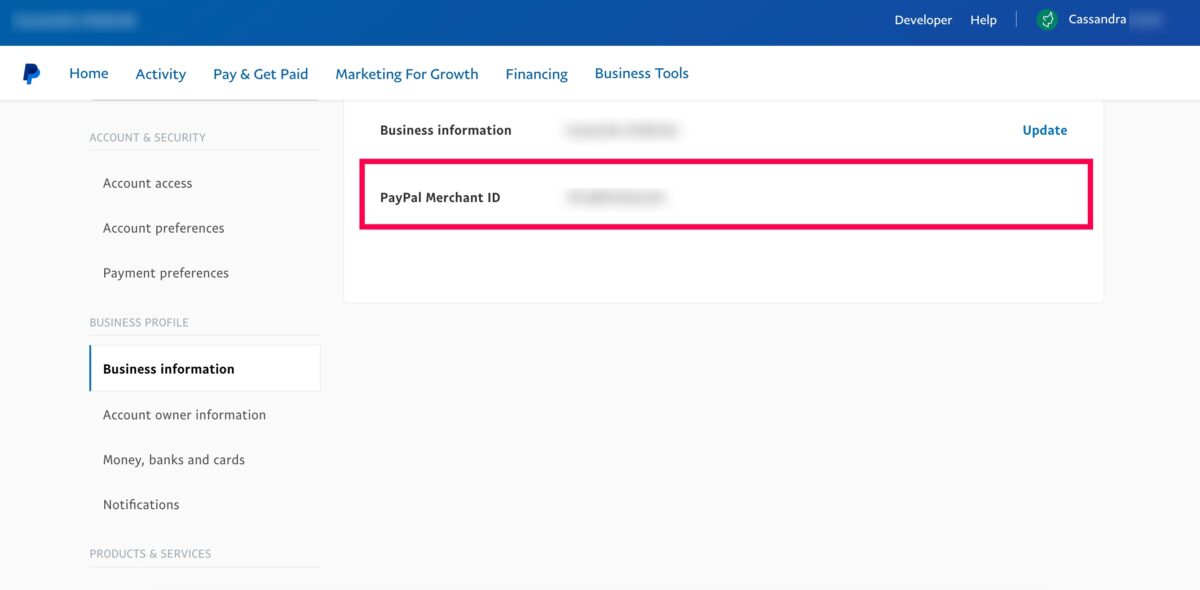Go to the Activity tab

point(161,74)
